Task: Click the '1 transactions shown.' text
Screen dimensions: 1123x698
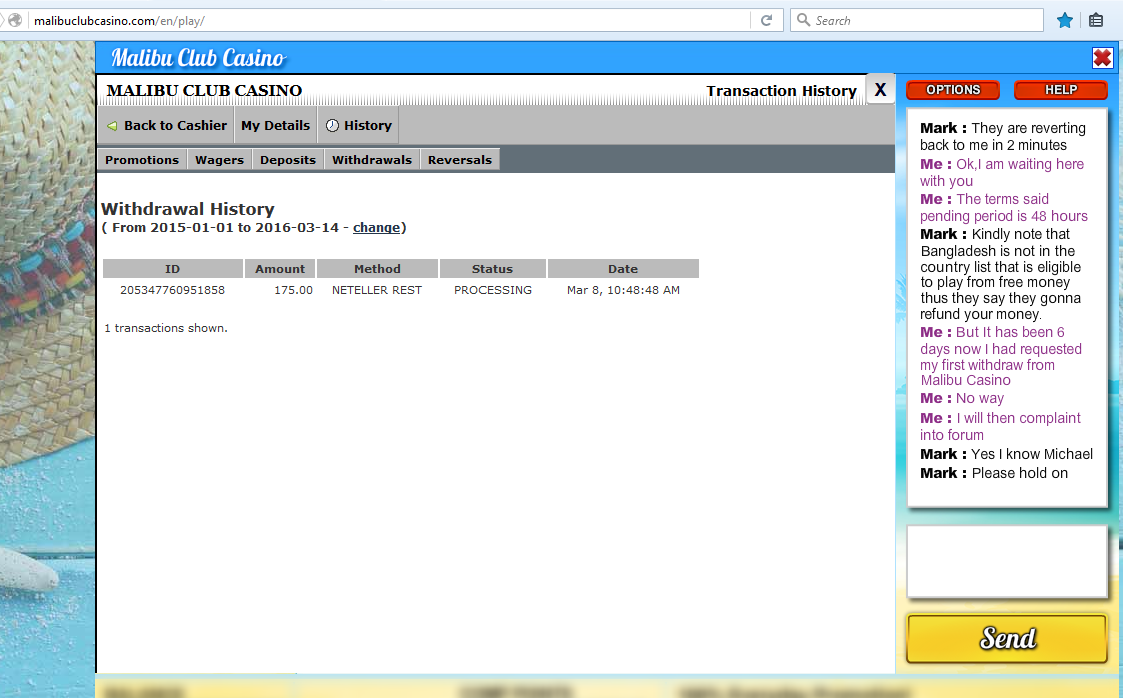Action: pyautogui.click(x=166, y=328)
